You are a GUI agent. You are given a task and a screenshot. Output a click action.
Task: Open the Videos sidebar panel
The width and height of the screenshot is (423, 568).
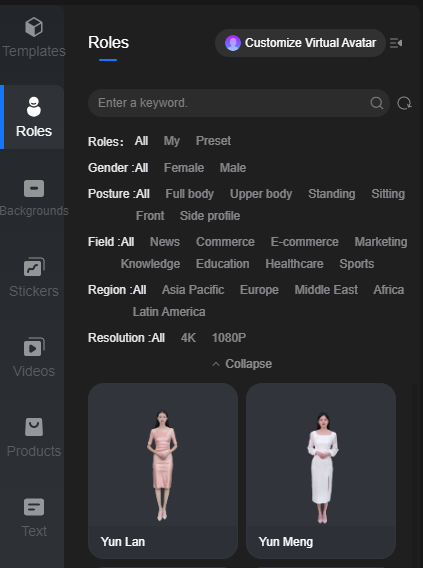[34, 358]
